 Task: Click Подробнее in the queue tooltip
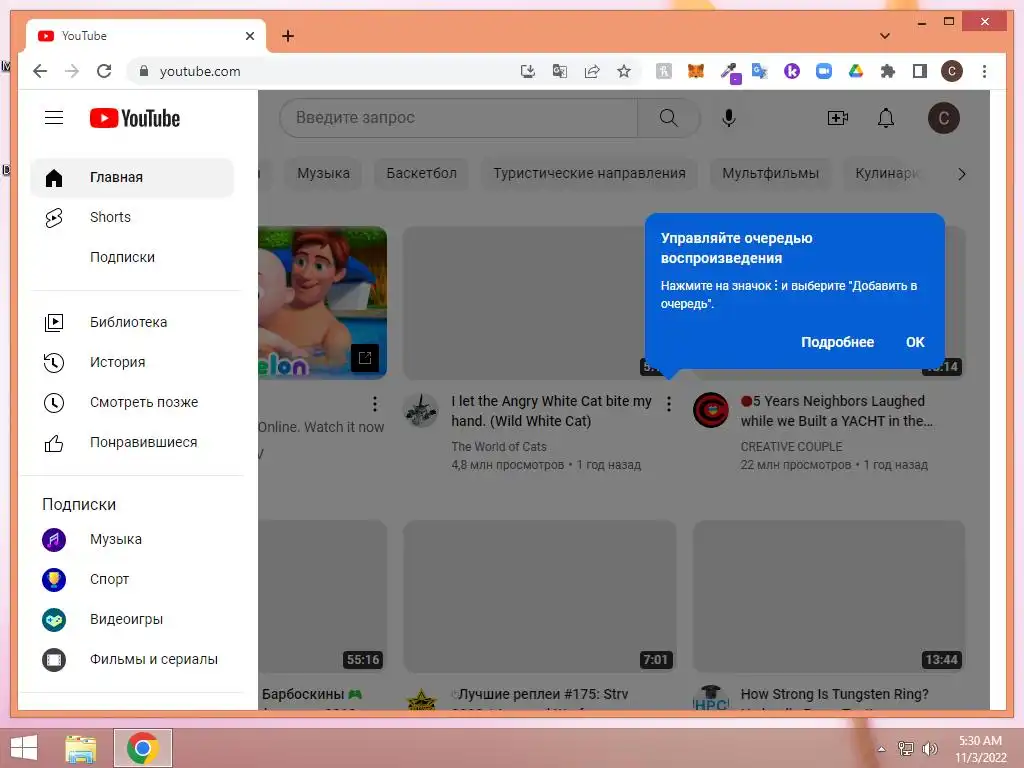[837, 342]
